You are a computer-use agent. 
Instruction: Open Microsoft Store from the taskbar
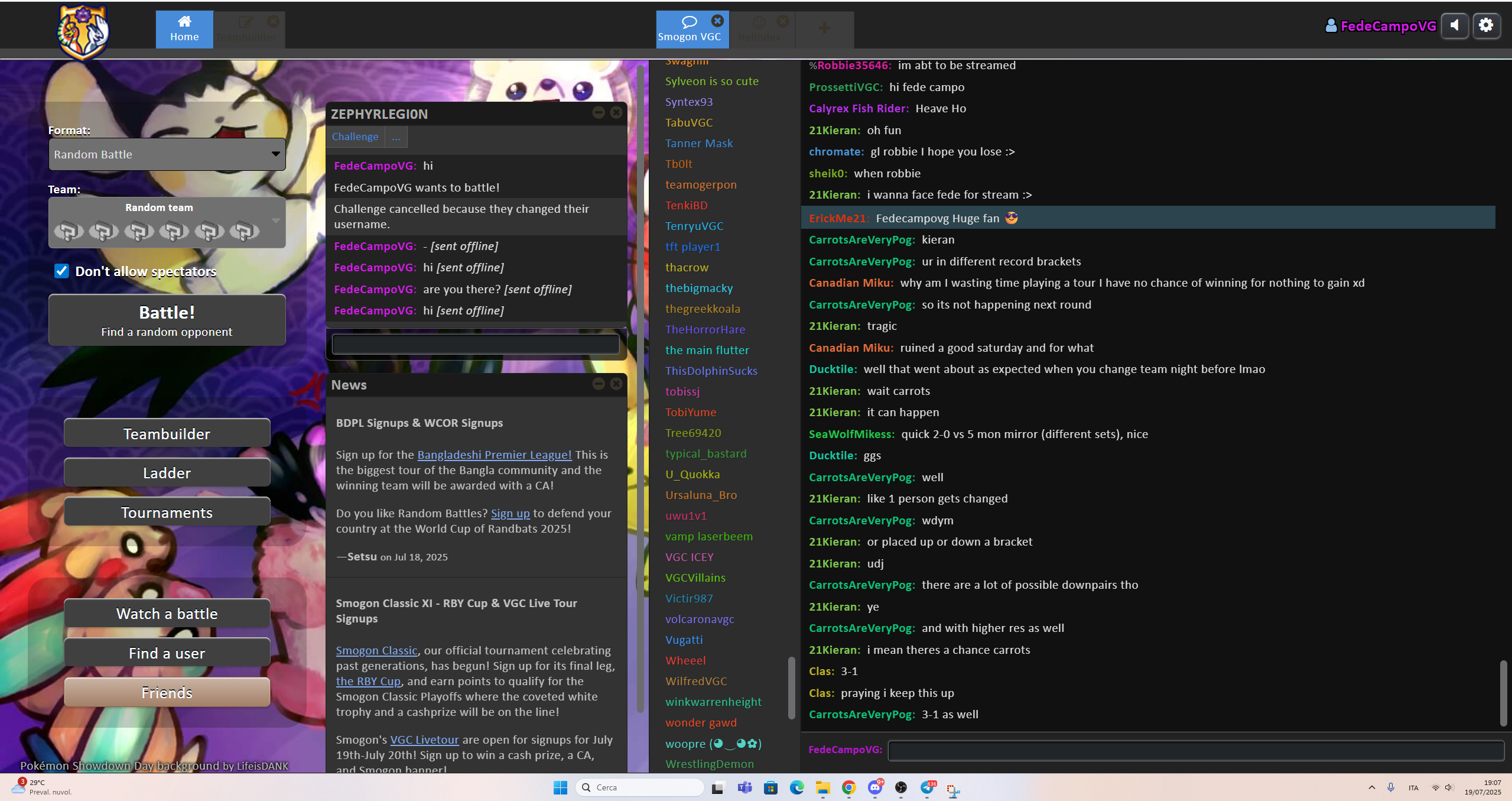[770, 787]
